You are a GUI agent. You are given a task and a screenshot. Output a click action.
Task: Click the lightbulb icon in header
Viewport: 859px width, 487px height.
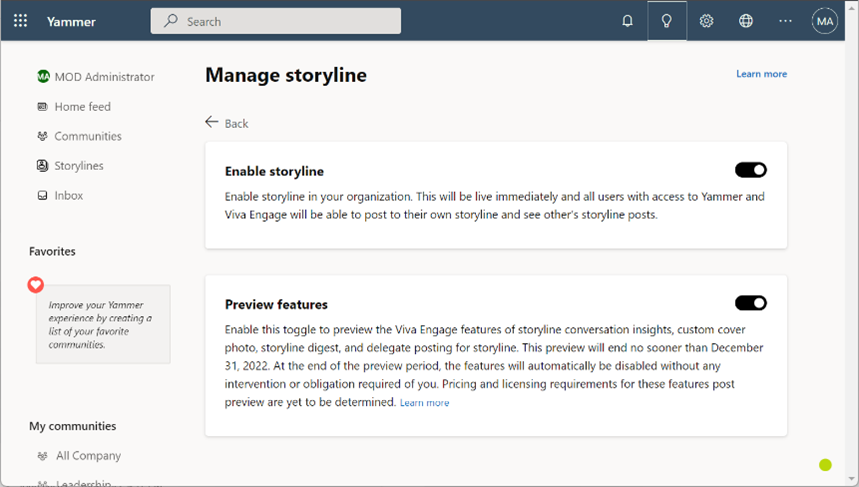667,21
